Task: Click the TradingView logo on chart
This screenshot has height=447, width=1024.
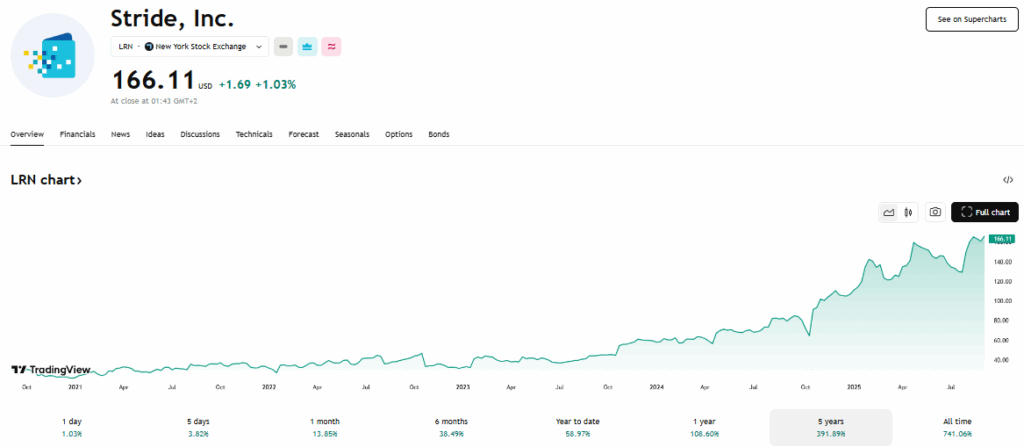Action: 50,370
